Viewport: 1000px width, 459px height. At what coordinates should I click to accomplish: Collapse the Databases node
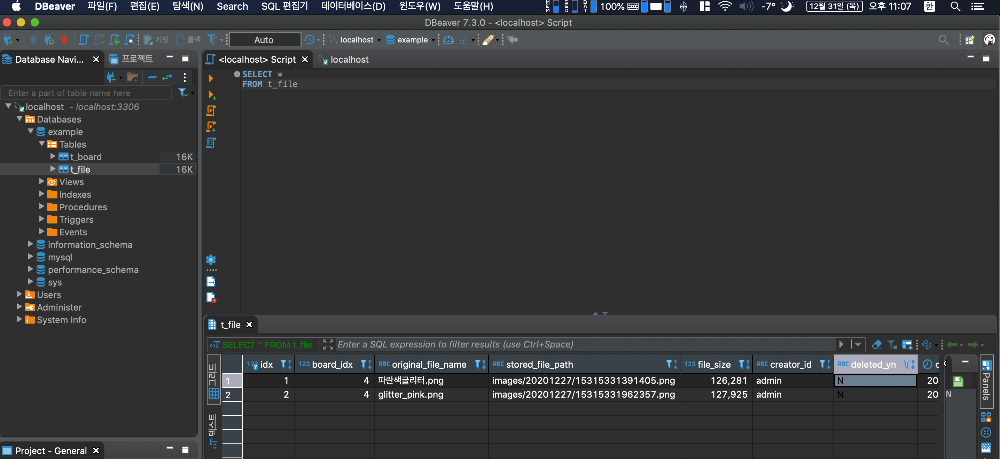(x=20, y=119)
